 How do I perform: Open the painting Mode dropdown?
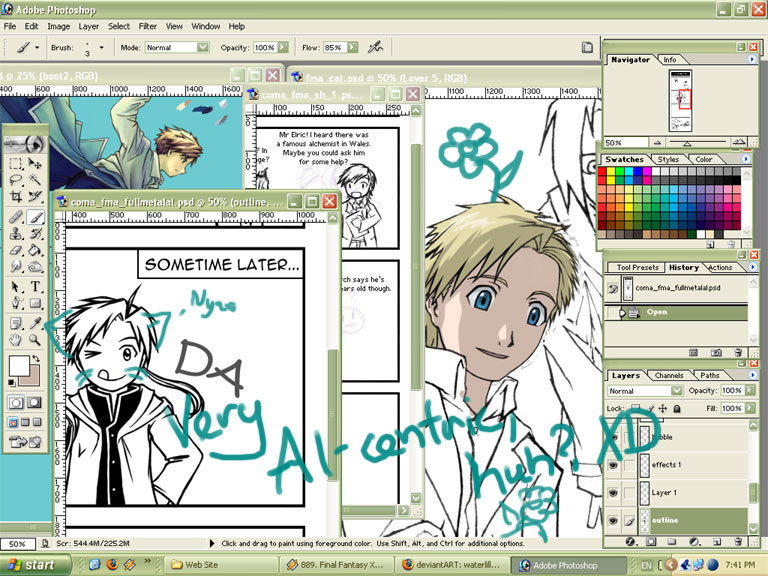click(x=177, y=48)
